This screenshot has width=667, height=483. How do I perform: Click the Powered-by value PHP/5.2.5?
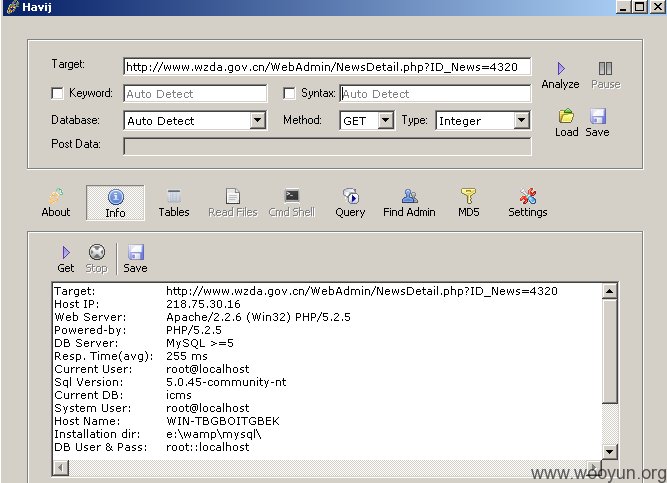194,330
